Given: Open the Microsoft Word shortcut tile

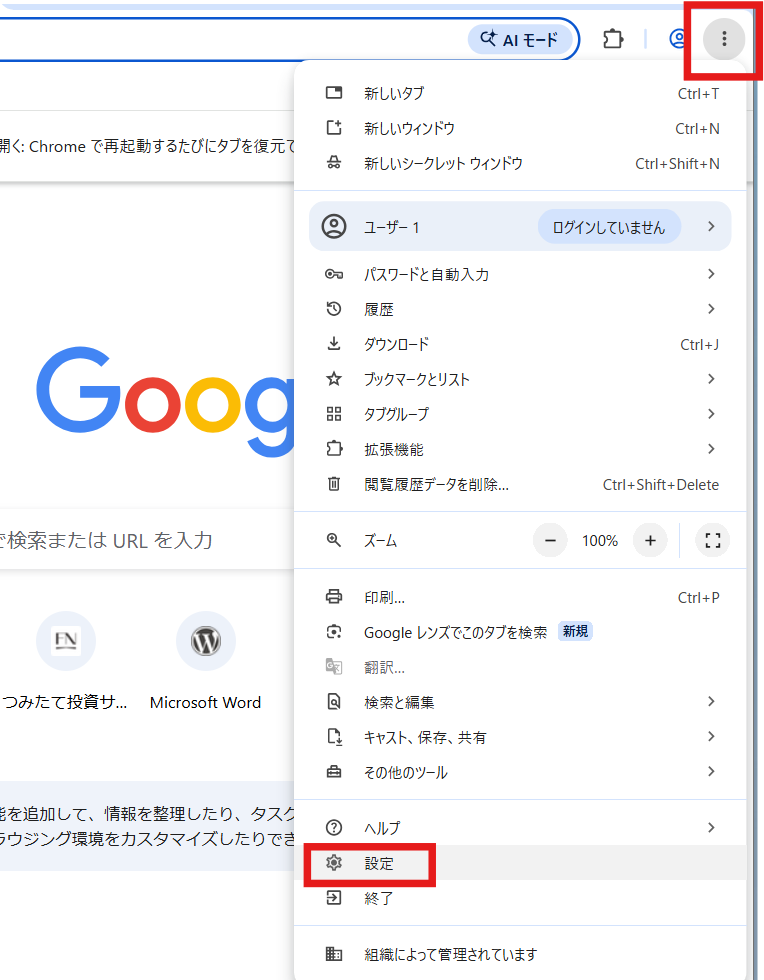Looking at the screenshot, I should tap(206, 661).
